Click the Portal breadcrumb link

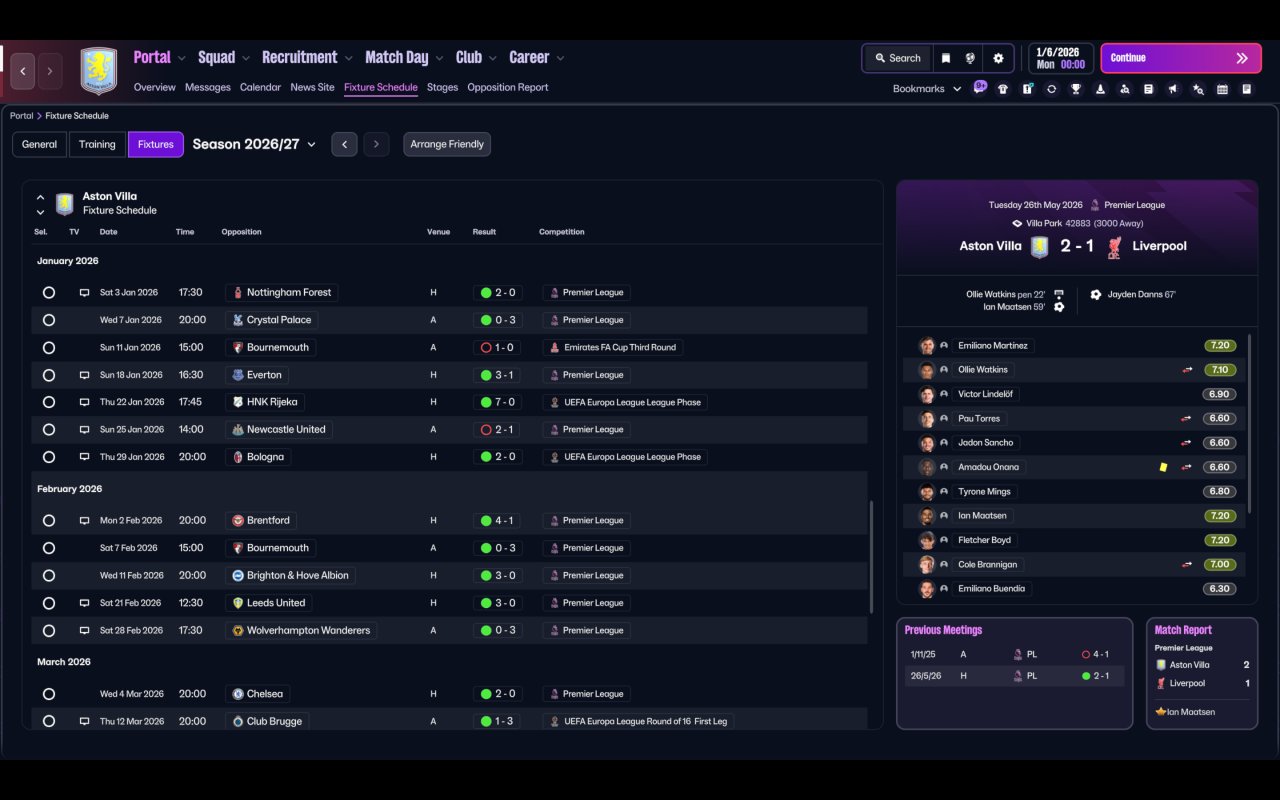pos(21,116)
